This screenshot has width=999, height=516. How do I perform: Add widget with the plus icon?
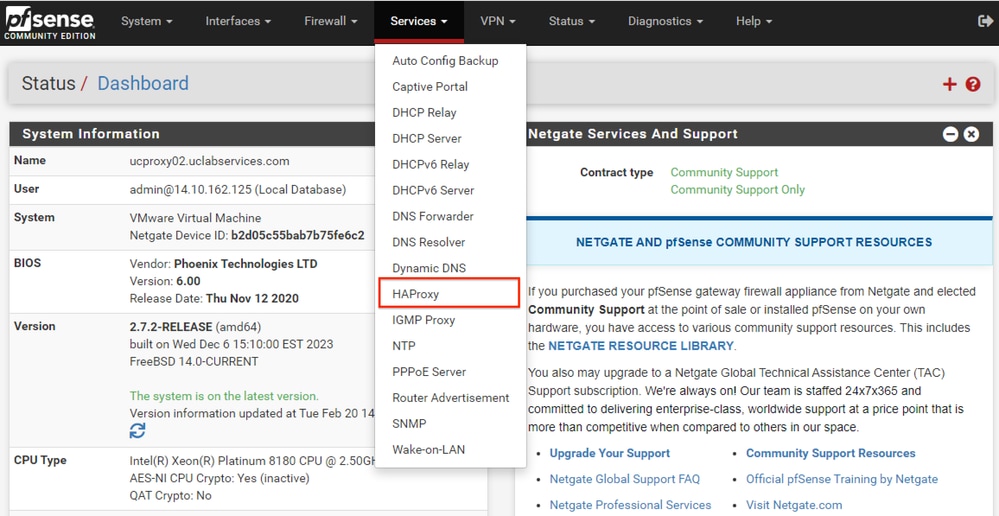tap(949, 84)
